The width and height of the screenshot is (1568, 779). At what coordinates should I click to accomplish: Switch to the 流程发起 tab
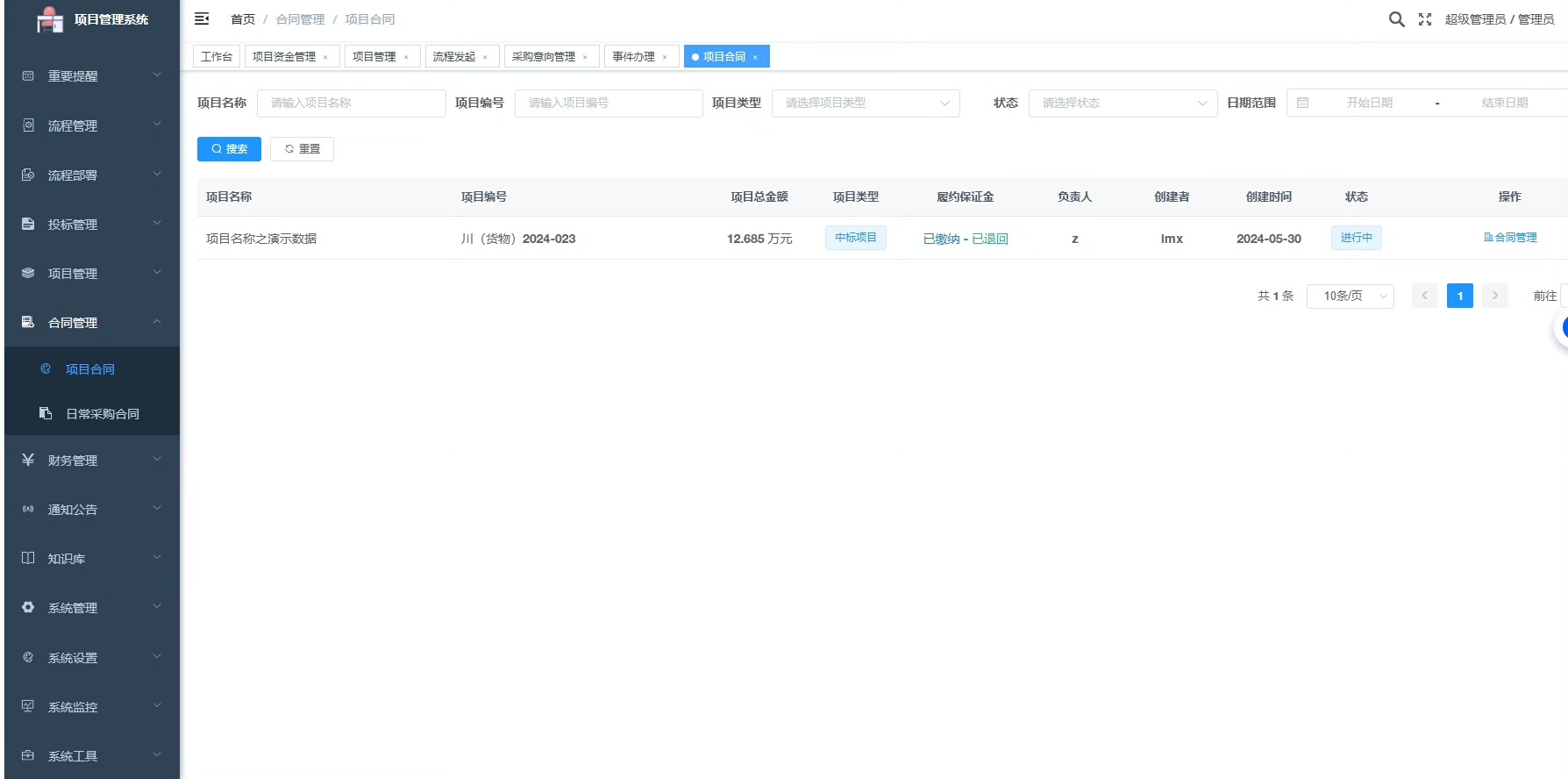pyautogui.click(x=453, y=57)
